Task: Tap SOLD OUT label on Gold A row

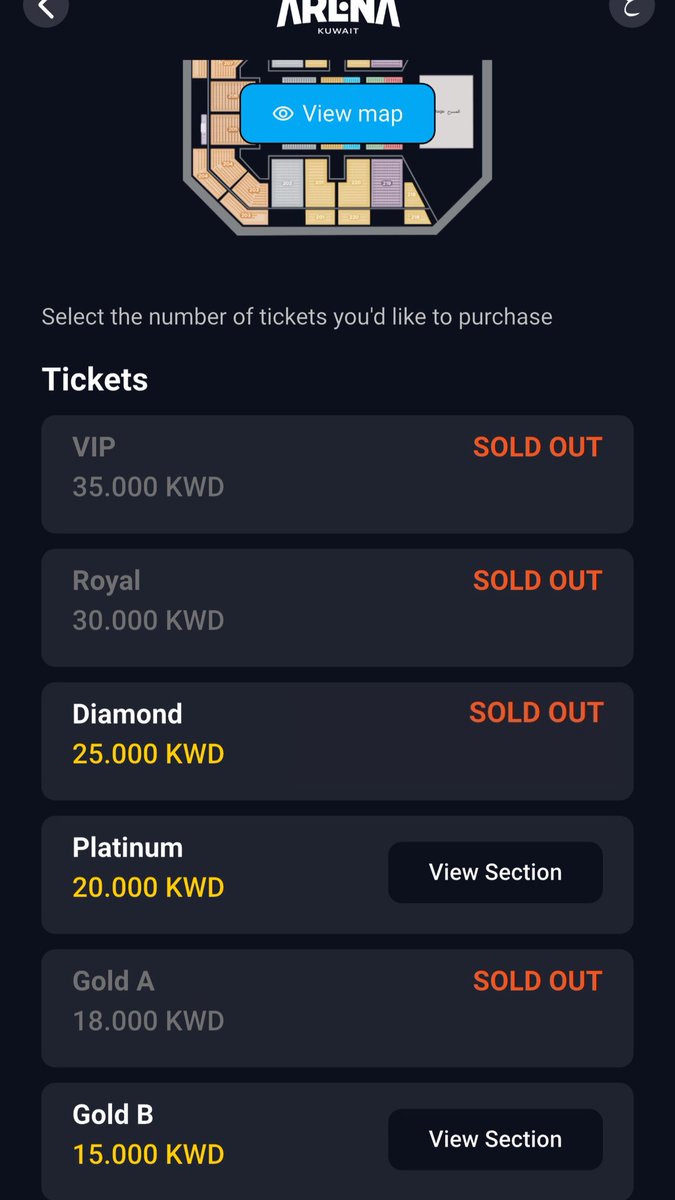Action: click(537, 981)
